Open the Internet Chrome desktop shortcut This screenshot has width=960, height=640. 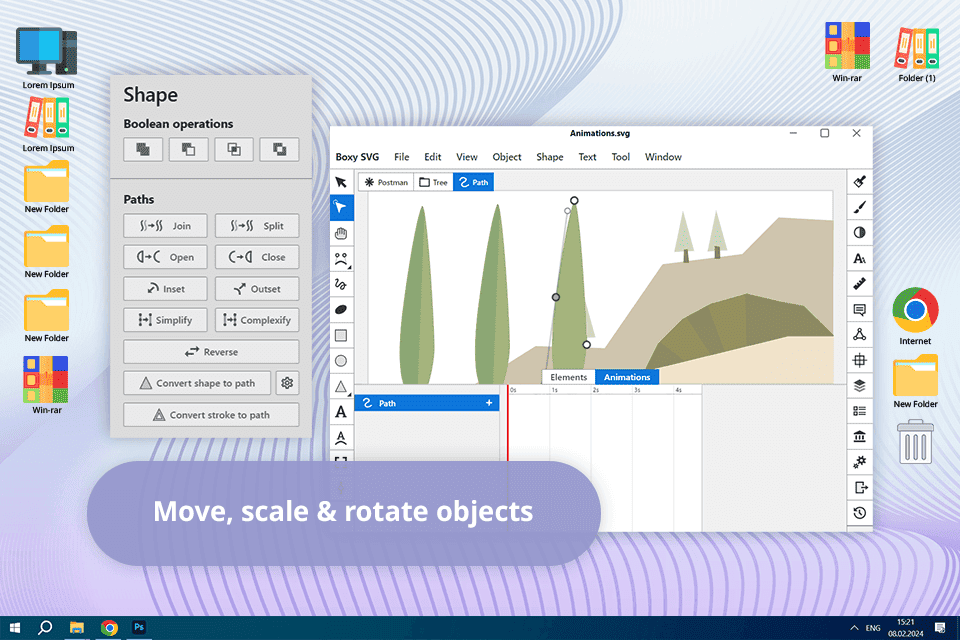915,316
